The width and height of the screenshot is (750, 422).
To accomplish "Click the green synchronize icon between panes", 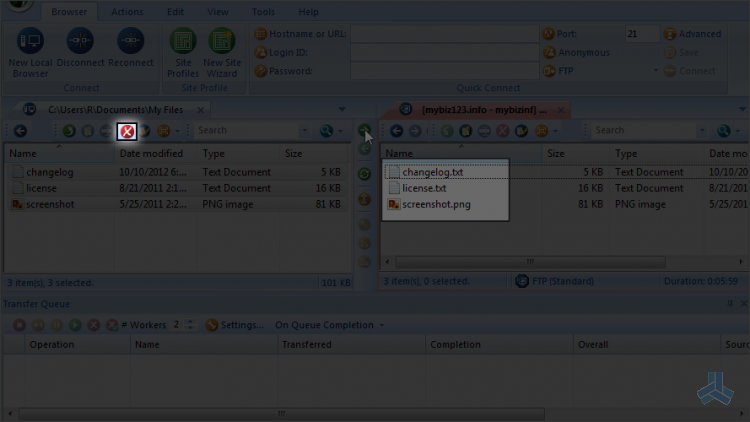I will click(x=364, y=174).
